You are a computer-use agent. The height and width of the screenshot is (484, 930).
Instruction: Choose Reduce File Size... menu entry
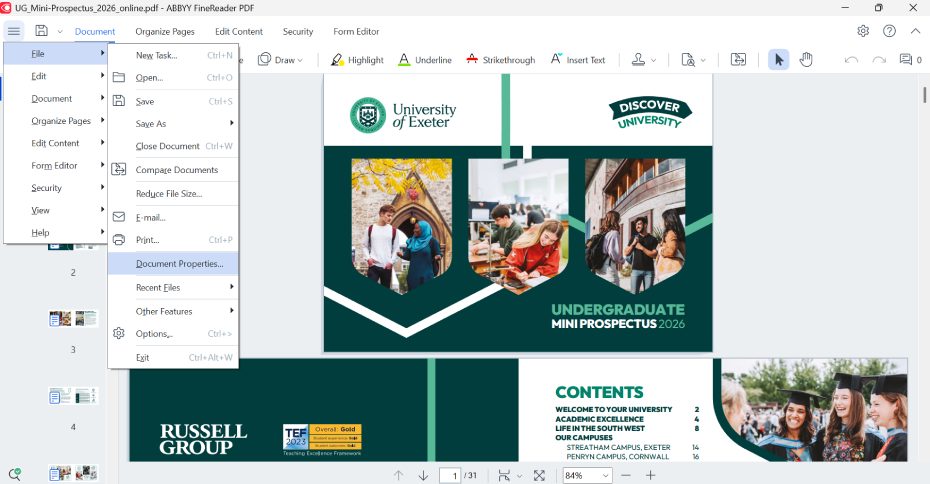(173, 193)
